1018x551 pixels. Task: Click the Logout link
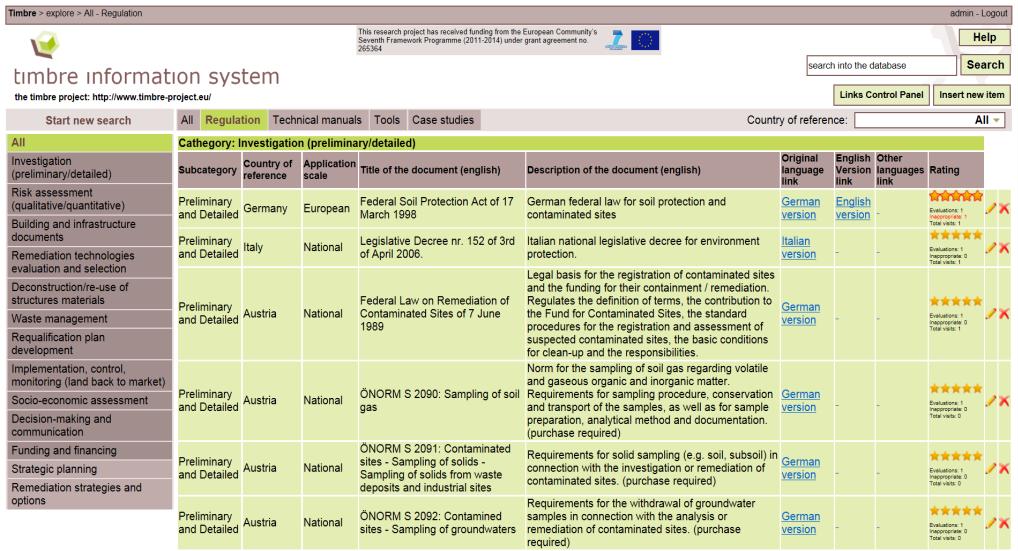pos(994,13)
